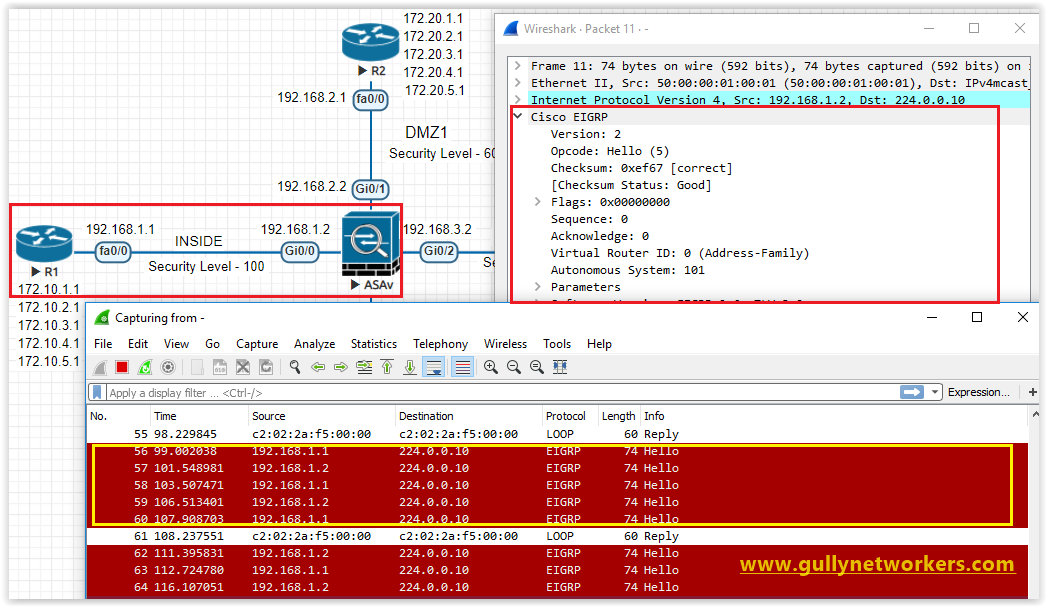Open the Go menu
1047x607 pixels.
(212, 344)
